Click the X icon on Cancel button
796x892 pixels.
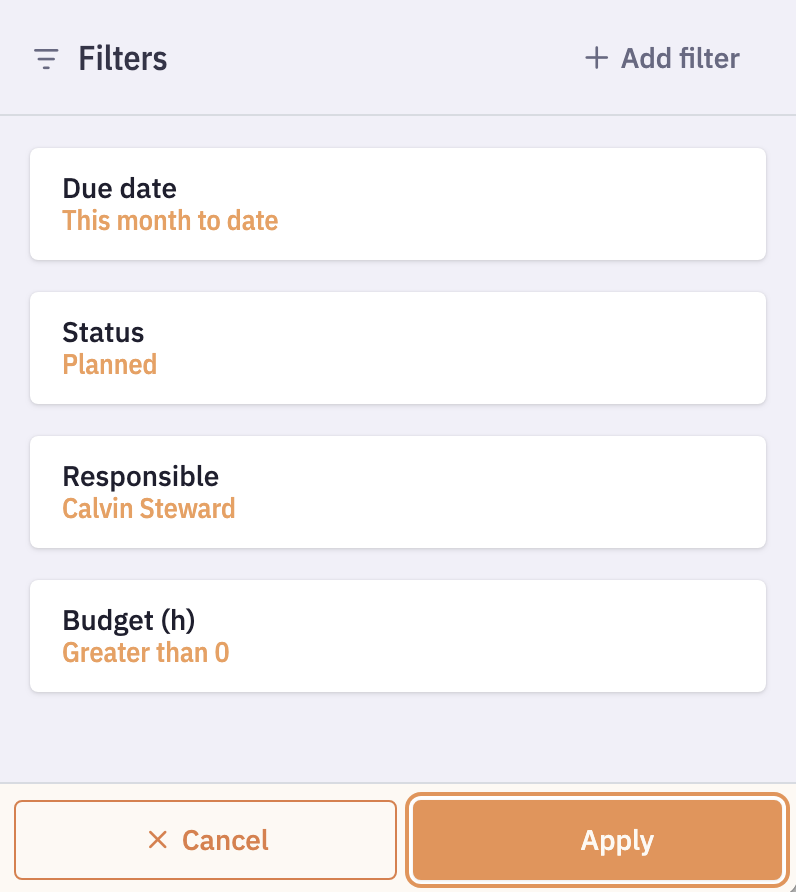click(x=157, y=839)
